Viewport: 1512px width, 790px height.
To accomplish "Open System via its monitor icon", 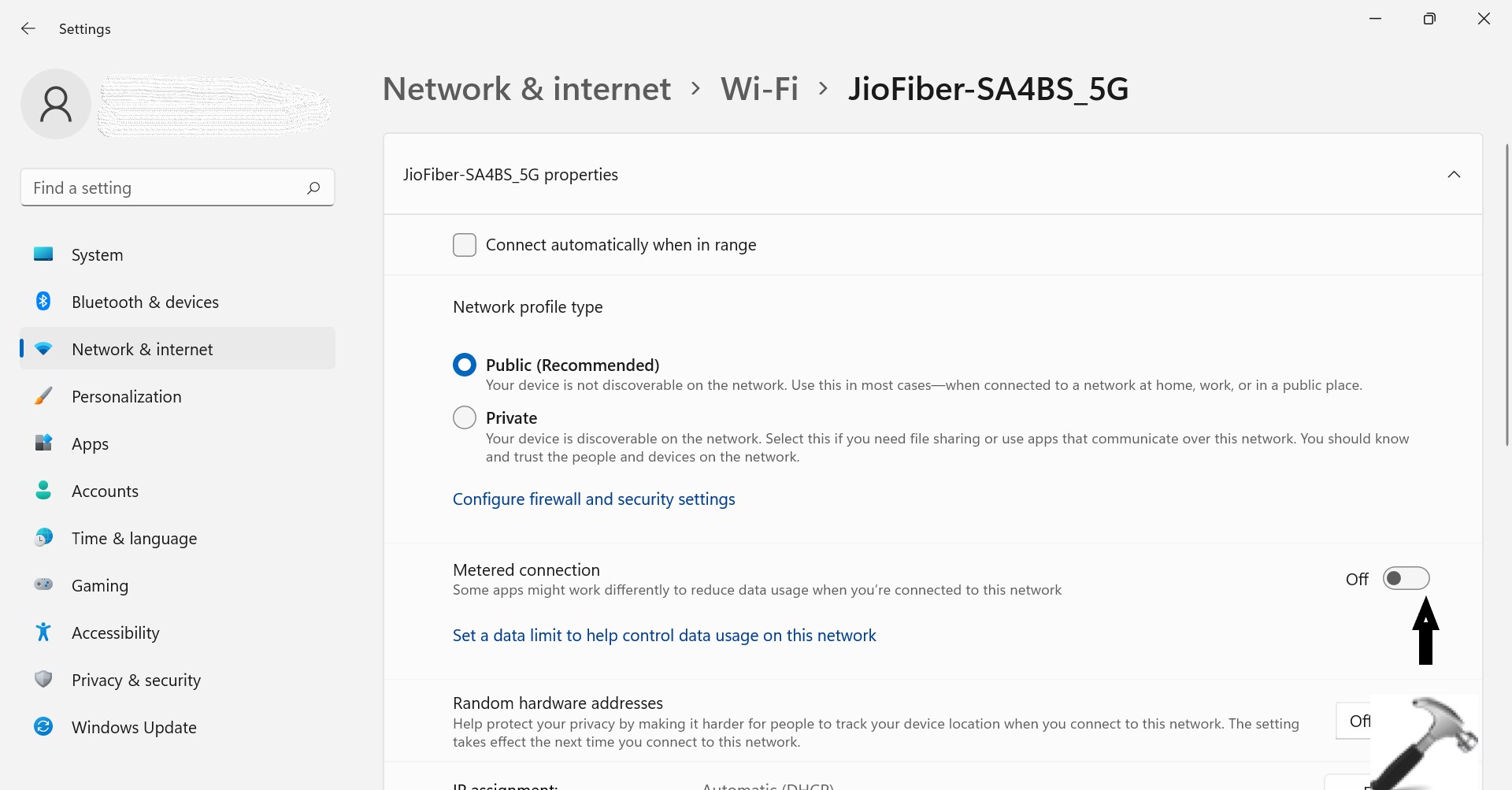I will pyautogui.click(x=43, y=254).
